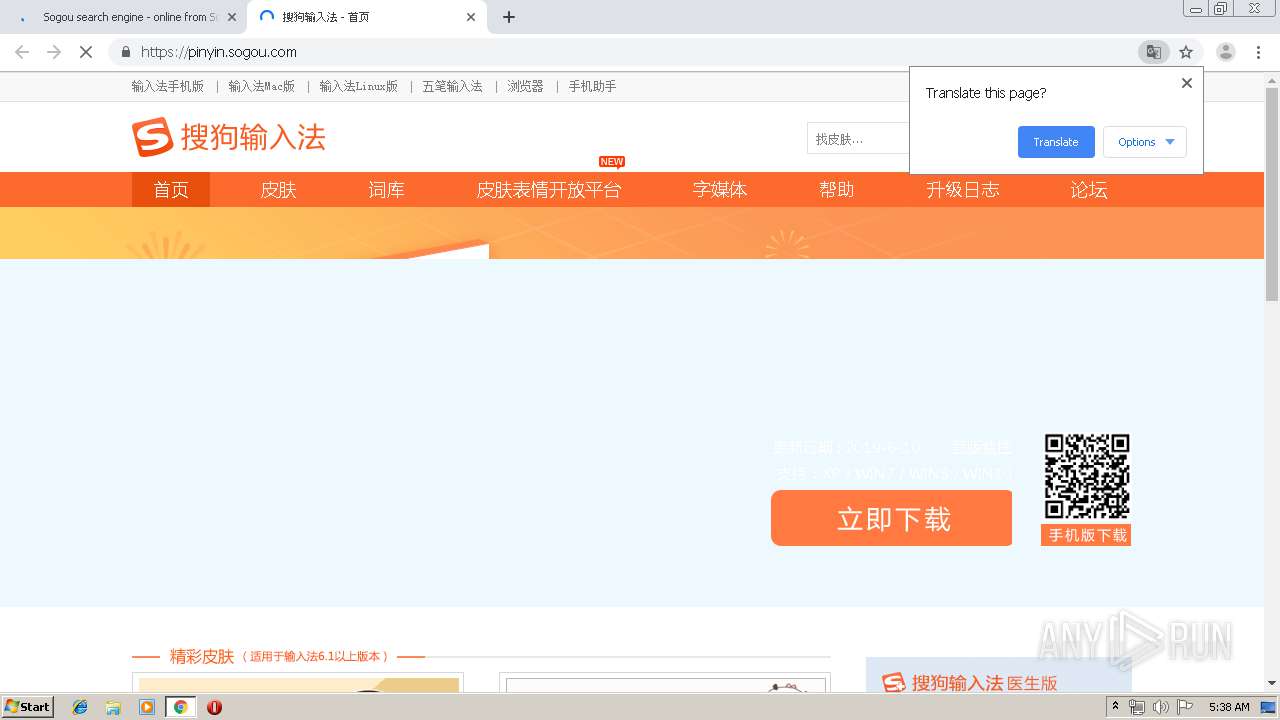This screenshot has height=720, width=1280.
Task: Click the taskbar clock showing 5:38 AM
Action: [1229, 707]
